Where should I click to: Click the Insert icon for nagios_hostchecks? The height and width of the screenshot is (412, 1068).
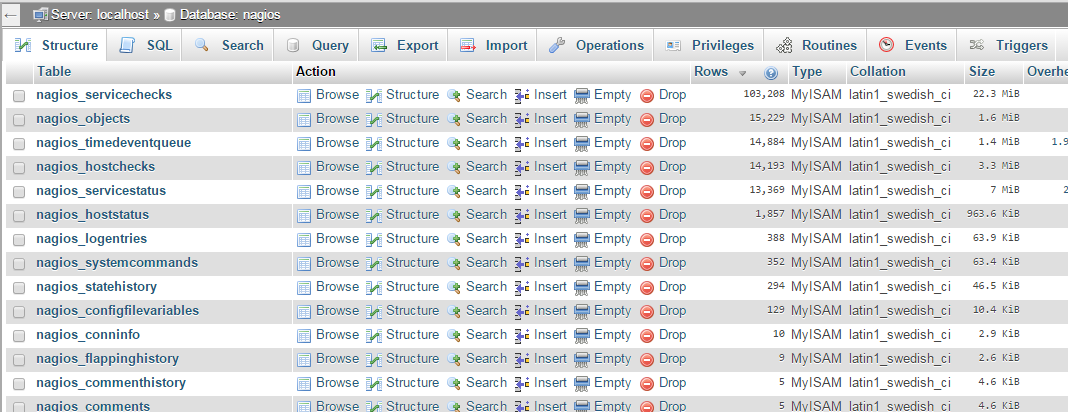coord(522,167)
